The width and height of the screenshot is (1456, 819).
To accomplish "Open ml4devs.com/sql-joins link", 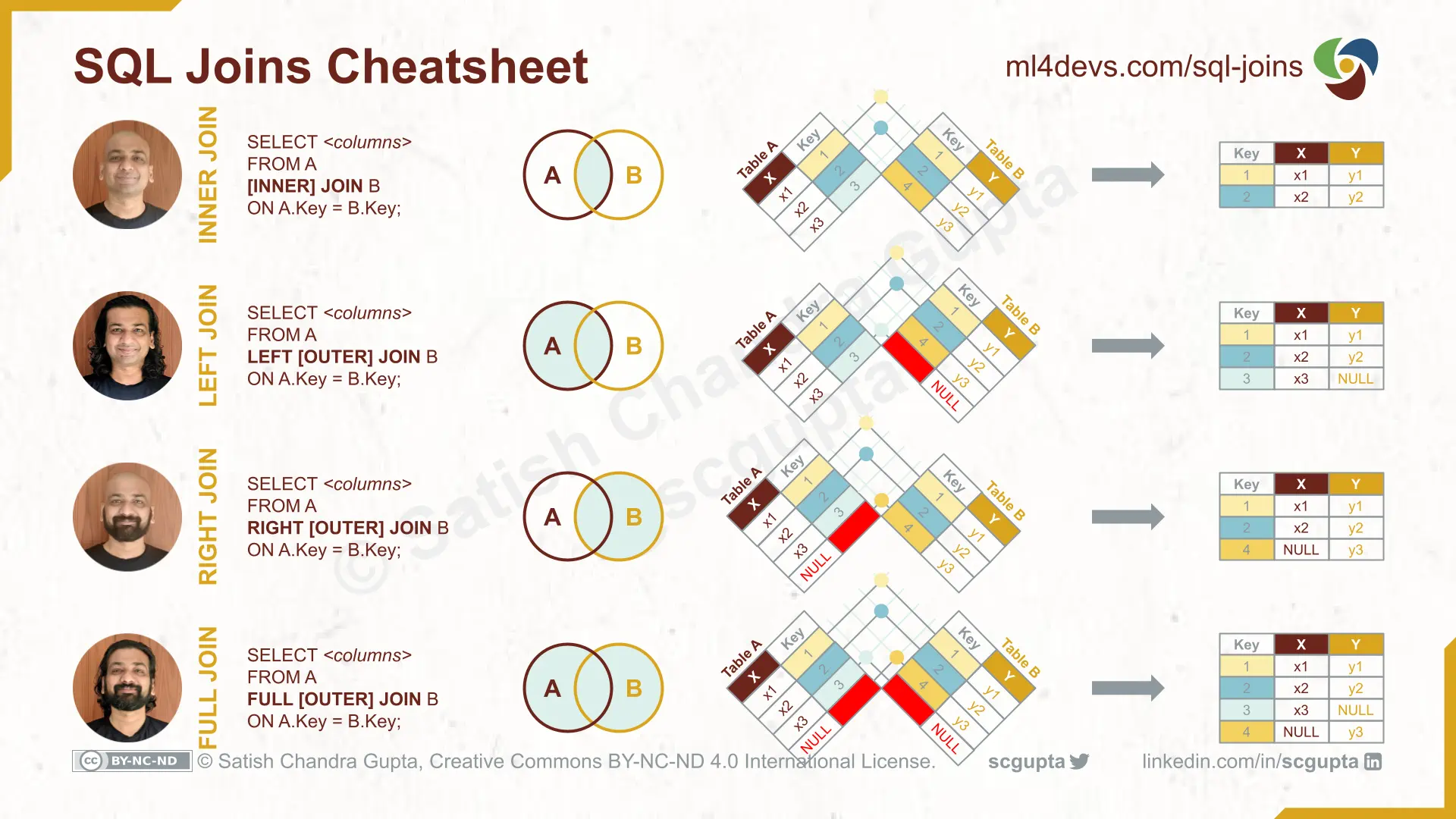I will [1151, 66].
